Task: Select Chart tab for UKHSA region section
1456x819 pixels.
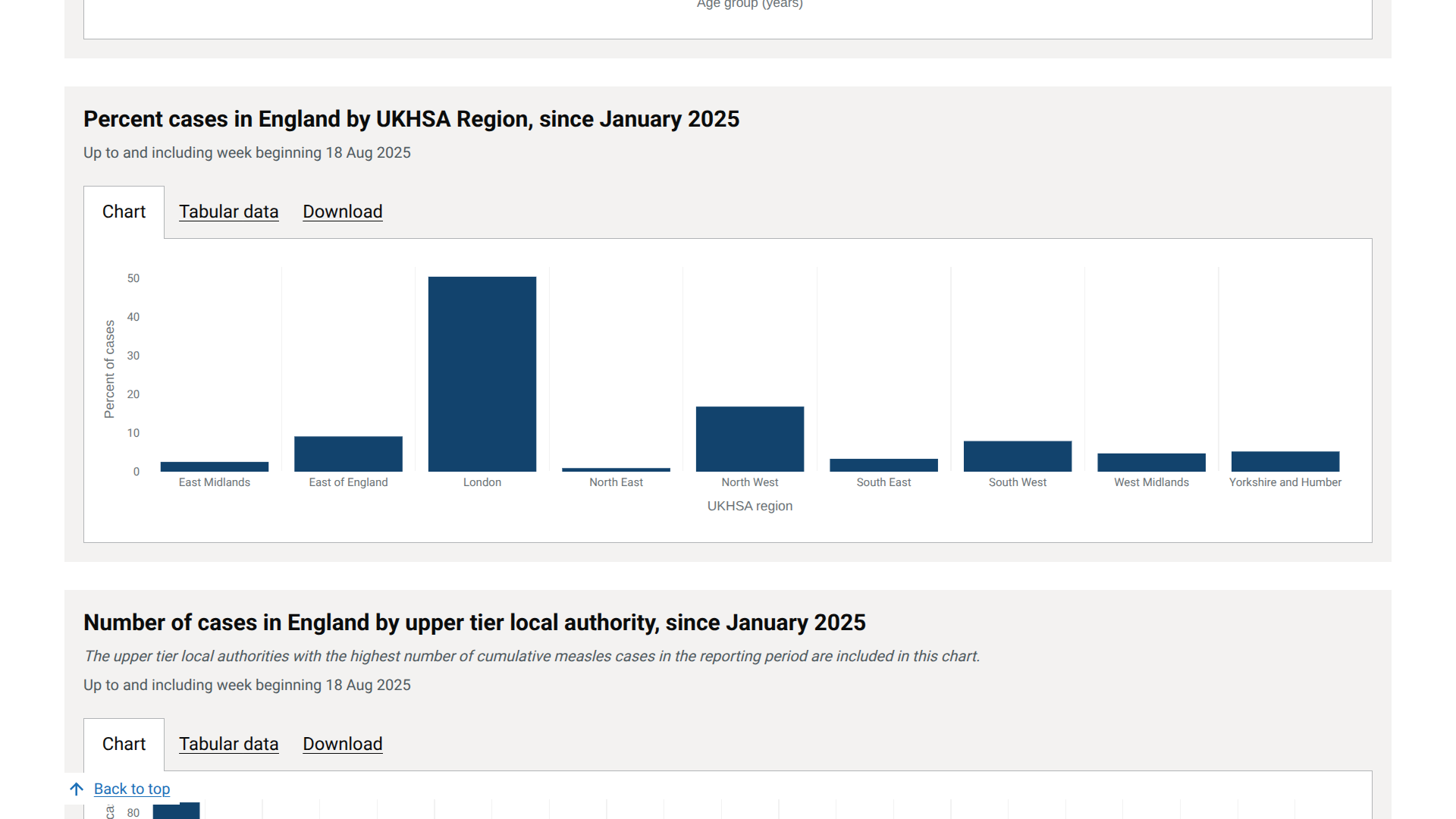Action: point(124,212)
